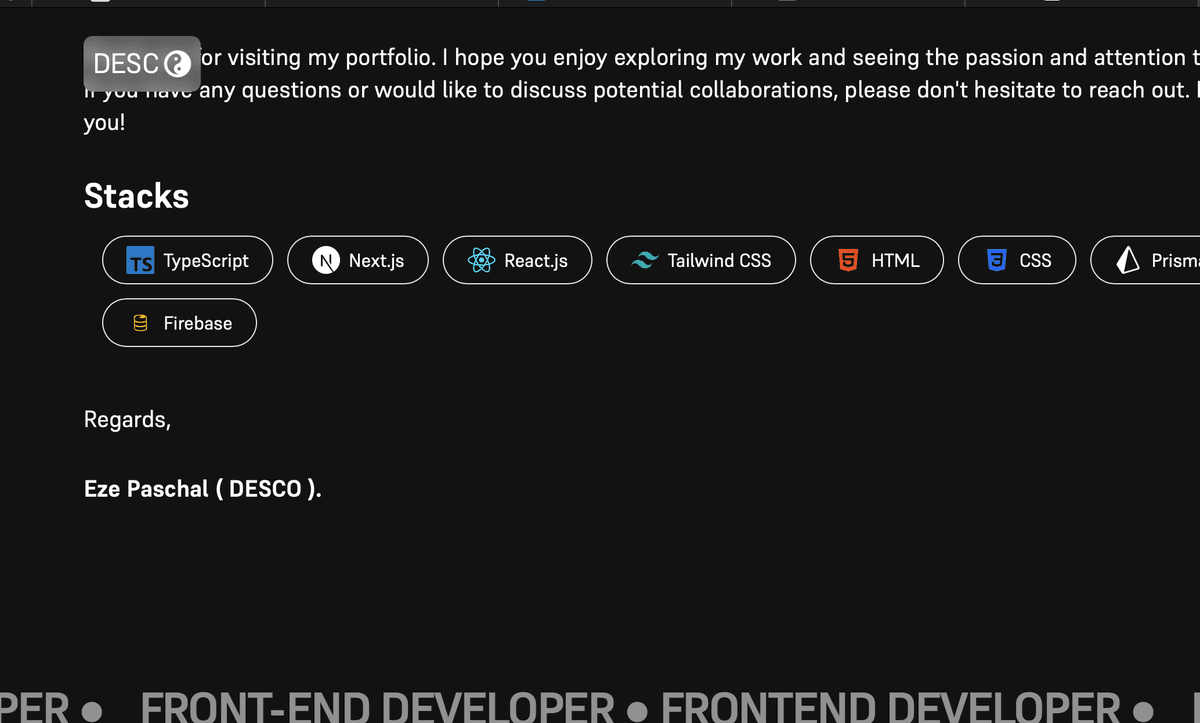This screenshot has height=723, width=1200.
Task: Select the orange HTML shield icon
Action: click(x=846, y=260)
